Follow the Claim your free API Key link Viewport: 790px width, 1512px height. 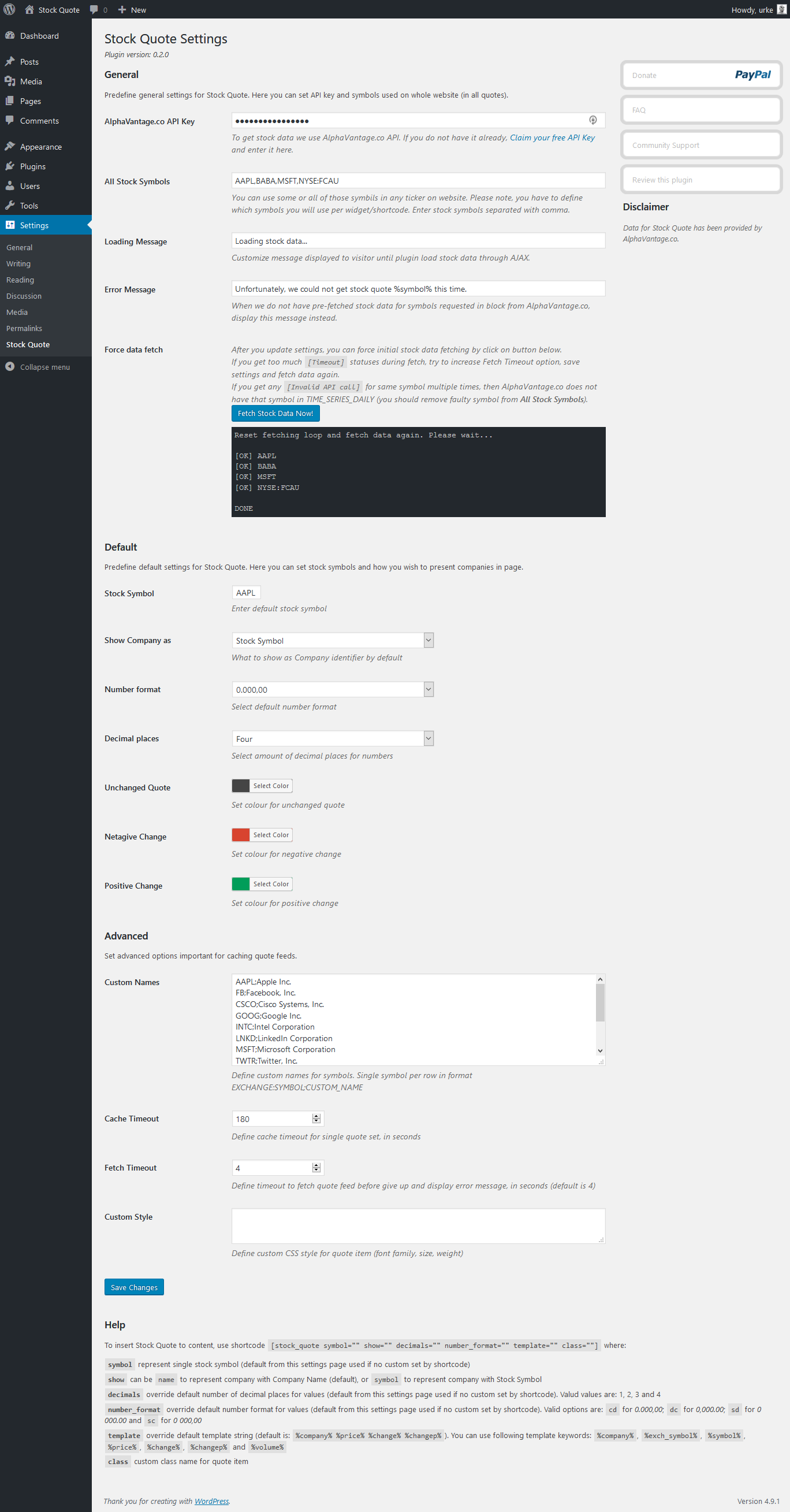coord(552,138)
